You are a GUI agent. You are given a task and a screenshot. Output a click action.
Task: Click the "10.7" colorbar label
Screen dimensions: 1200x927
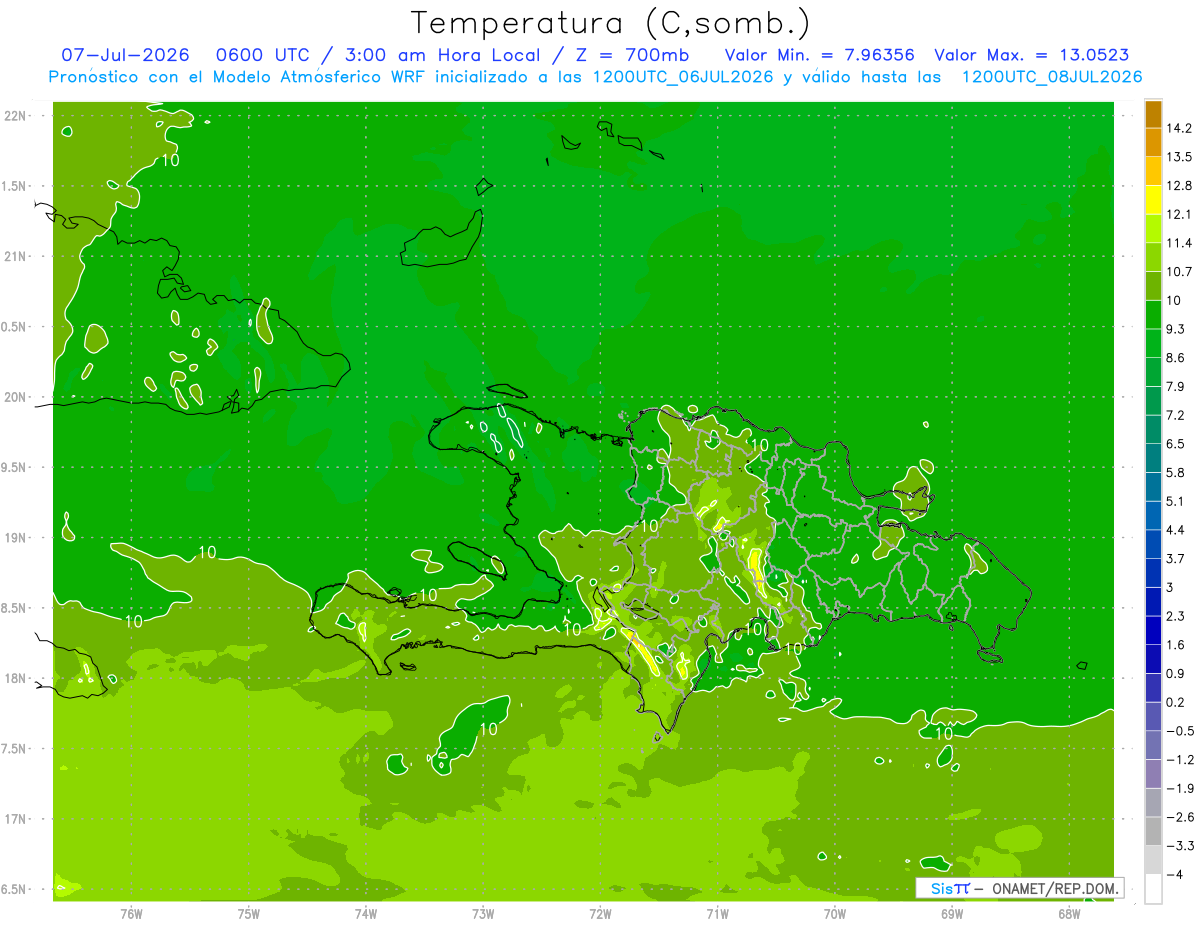pyautogui.click(x=1179, y=272)
